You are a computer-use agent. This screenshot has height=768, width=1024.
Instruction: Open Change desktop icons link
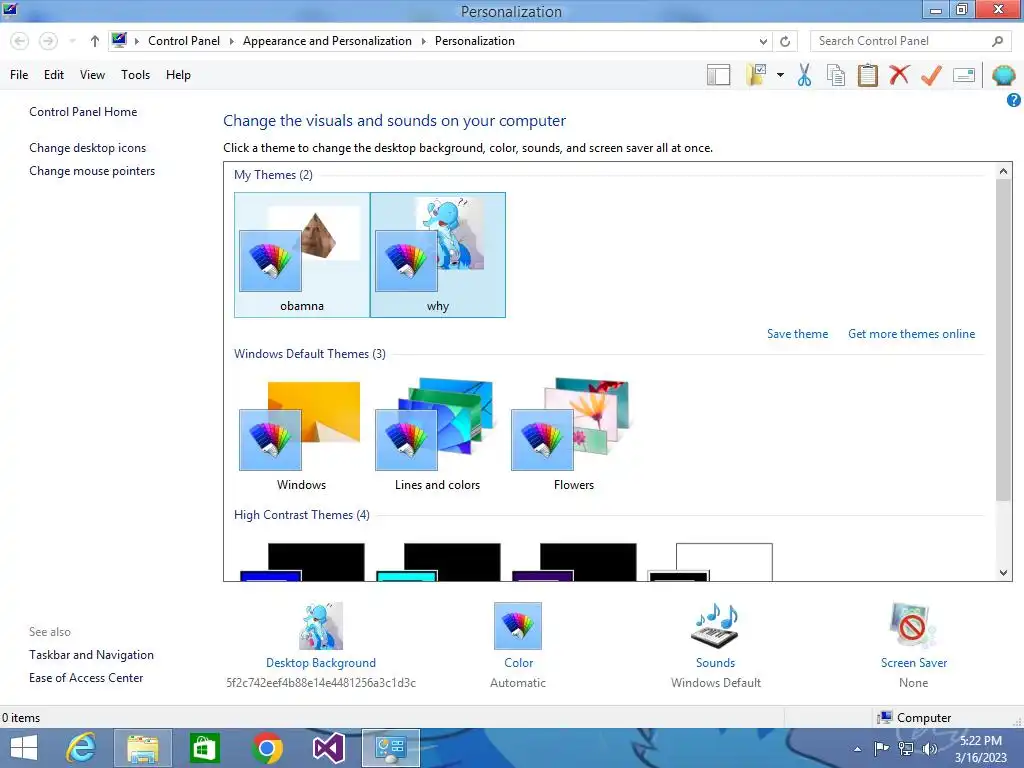(x=88, y=148)
